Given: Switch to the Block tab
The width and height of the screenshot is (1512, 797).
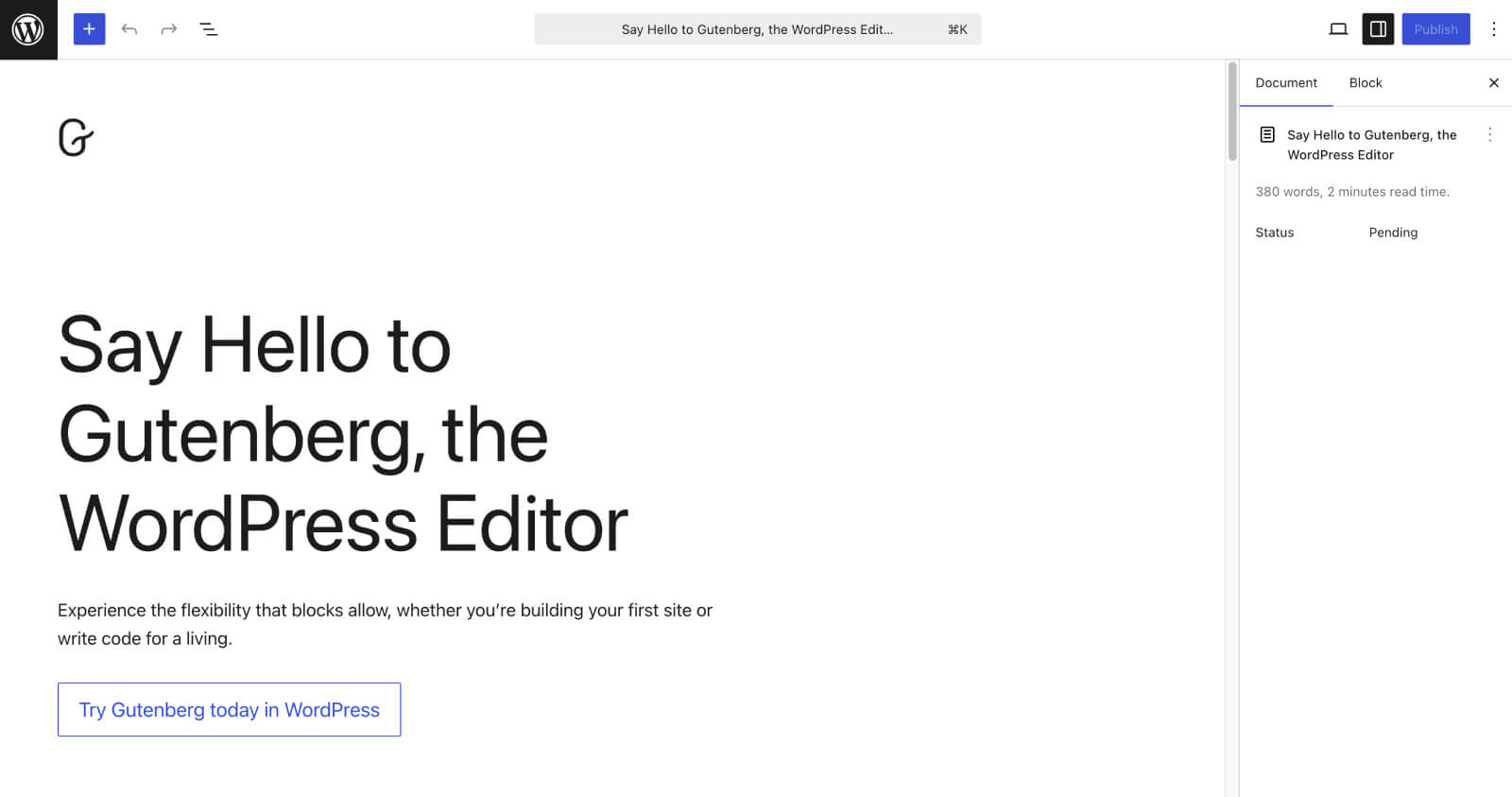Looking at the screenshot, I should coord(1365,82).
